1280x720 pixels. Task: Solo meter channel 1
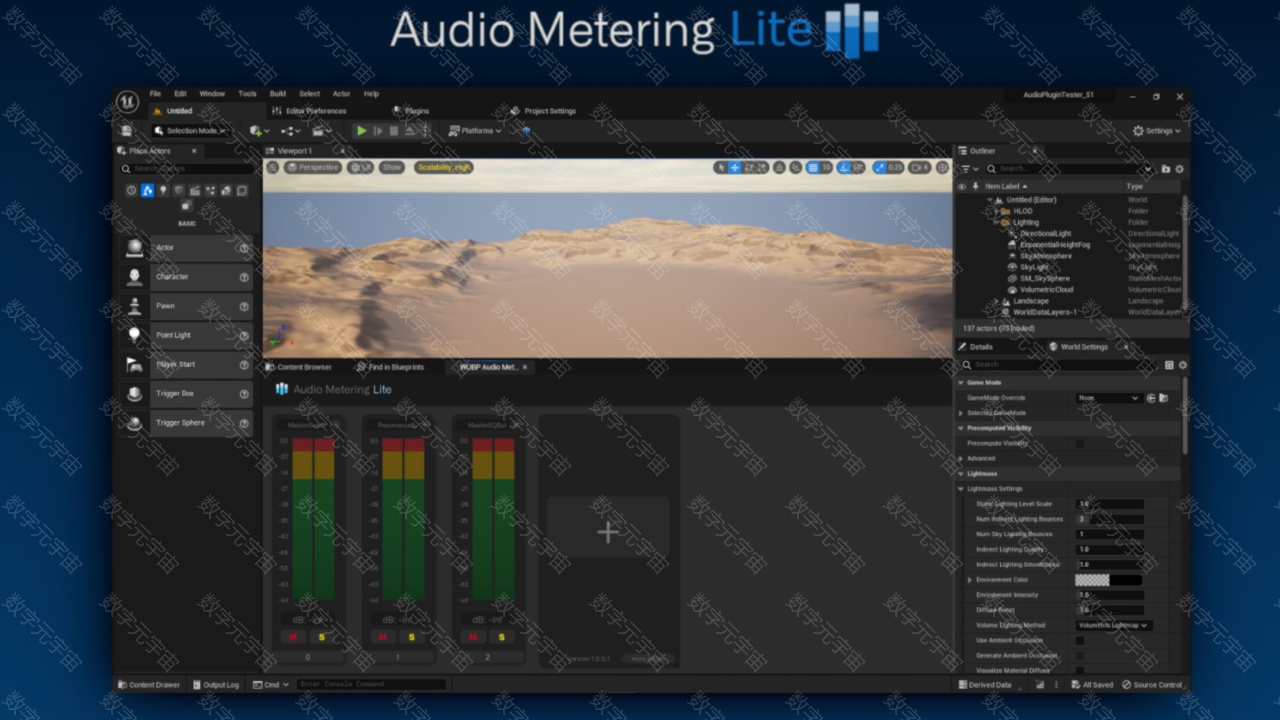[x=411, y=637]
